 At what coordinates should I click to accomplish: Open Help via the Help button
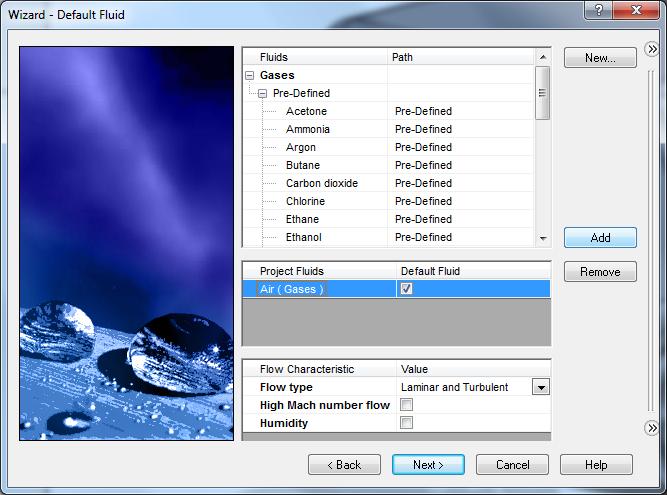click(x=596, y=465)
